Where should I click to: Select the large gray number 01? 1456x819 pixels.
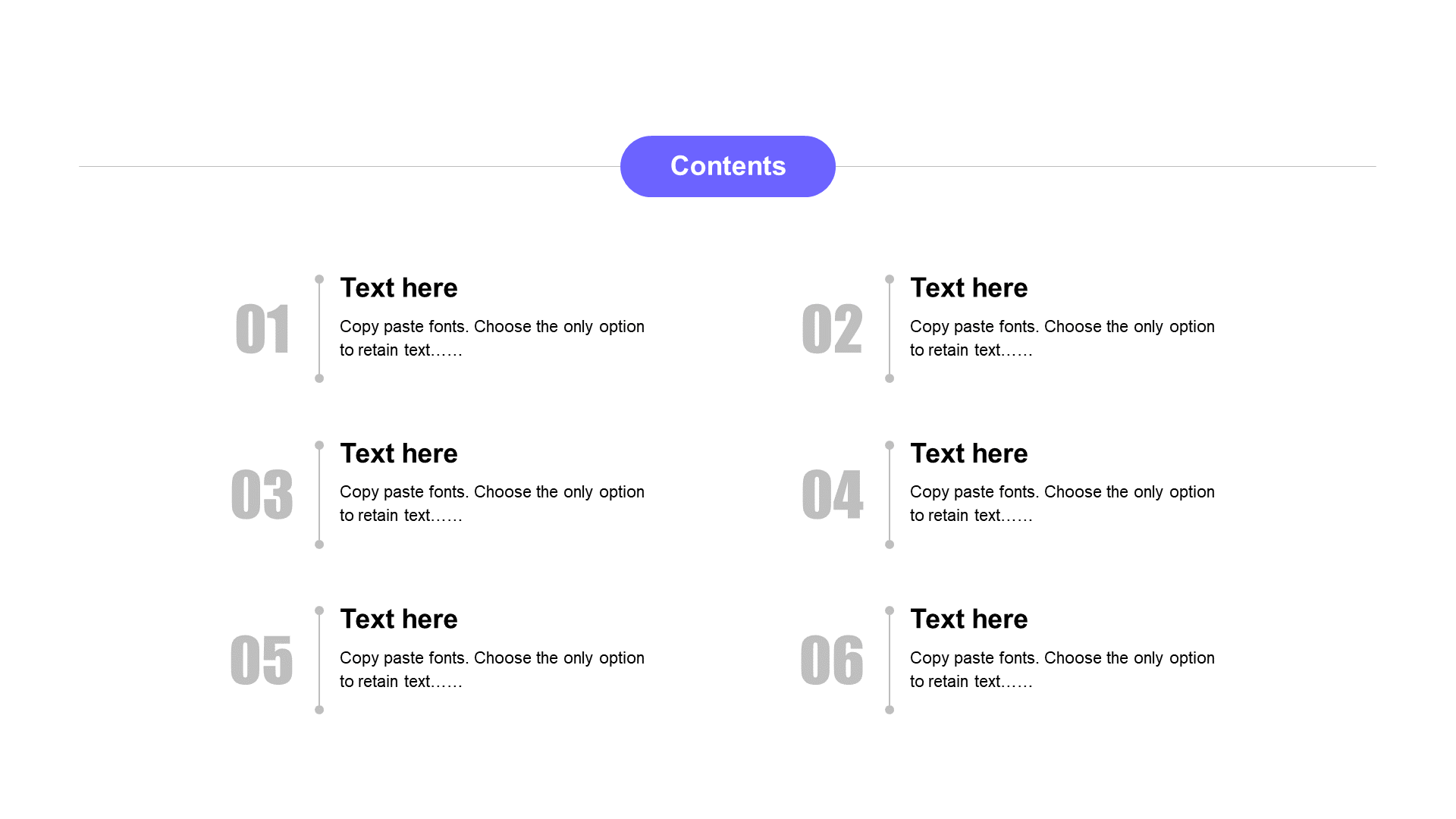tap(262, 329)
